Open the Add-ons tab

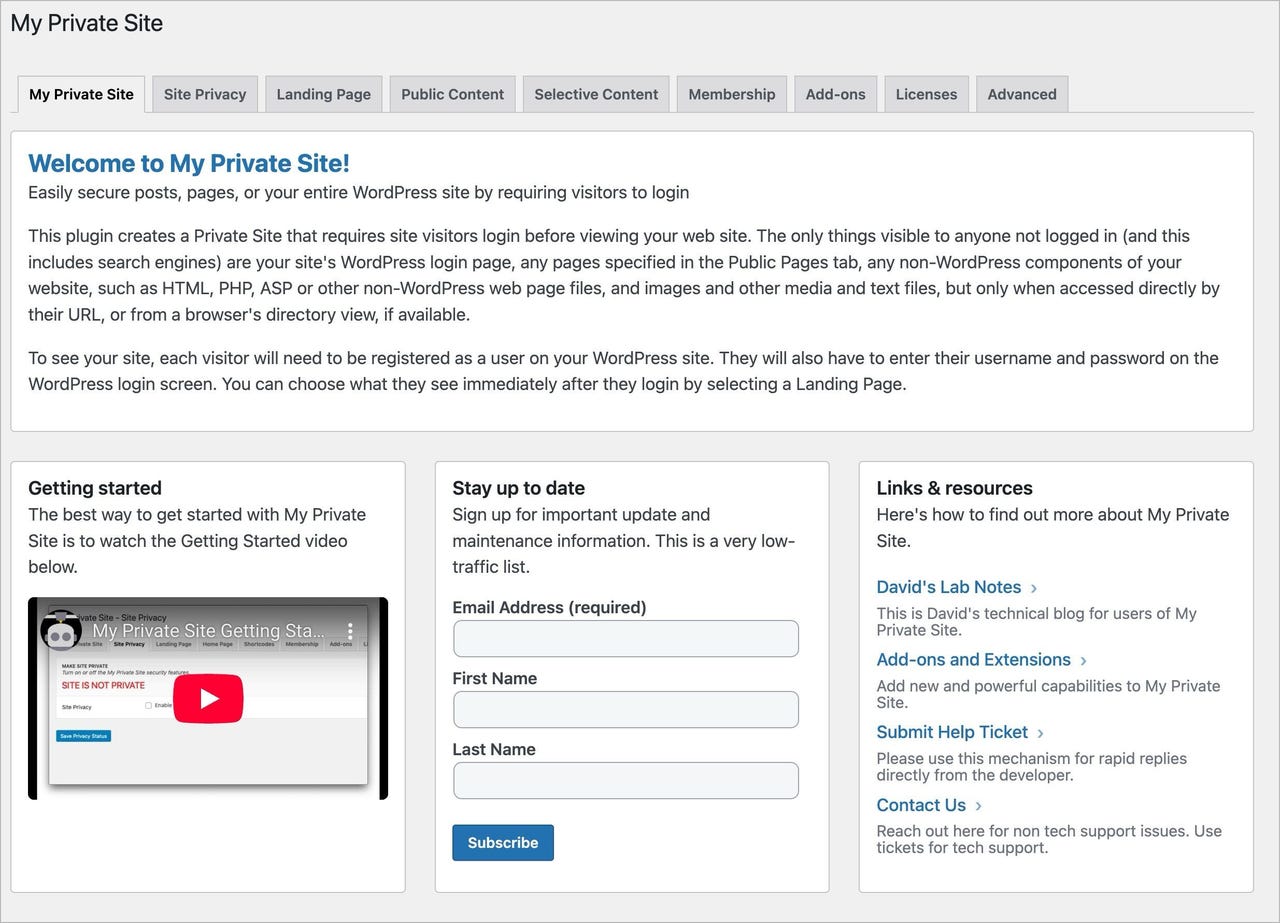tap(836, 94)
